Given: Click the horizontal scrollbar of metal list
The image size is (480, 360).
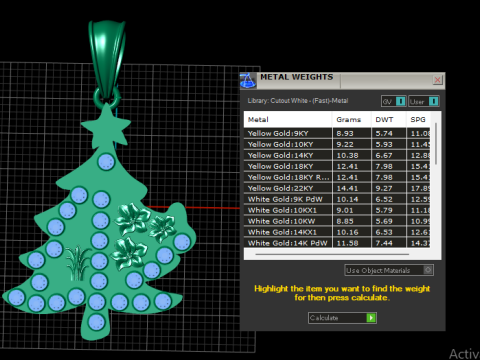Looking at the screenshot, I should (332, 254).
